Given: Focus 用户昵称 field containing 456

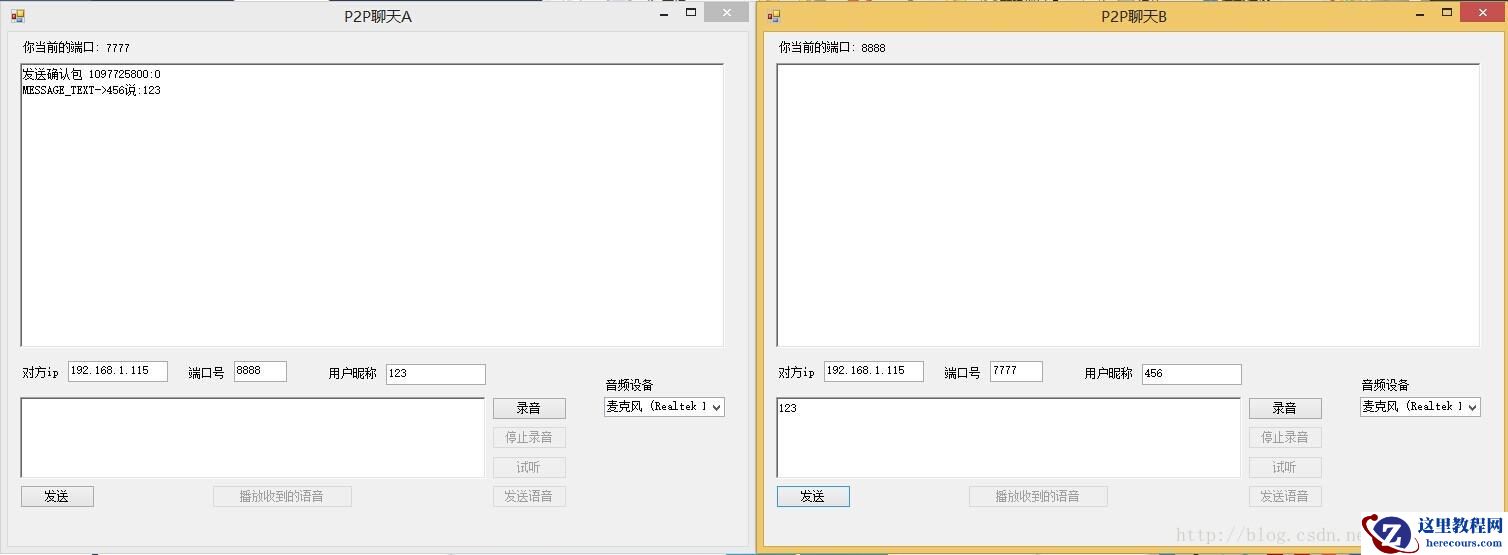Looking at the screenshot, I should [x=1192, y=374].
